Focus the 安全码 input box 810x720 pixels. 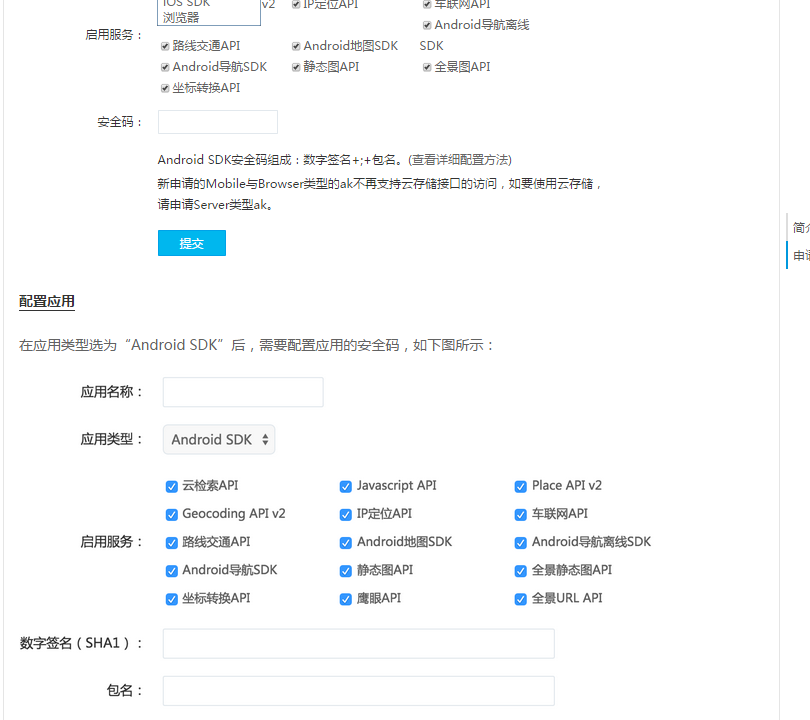pos(217,122)
